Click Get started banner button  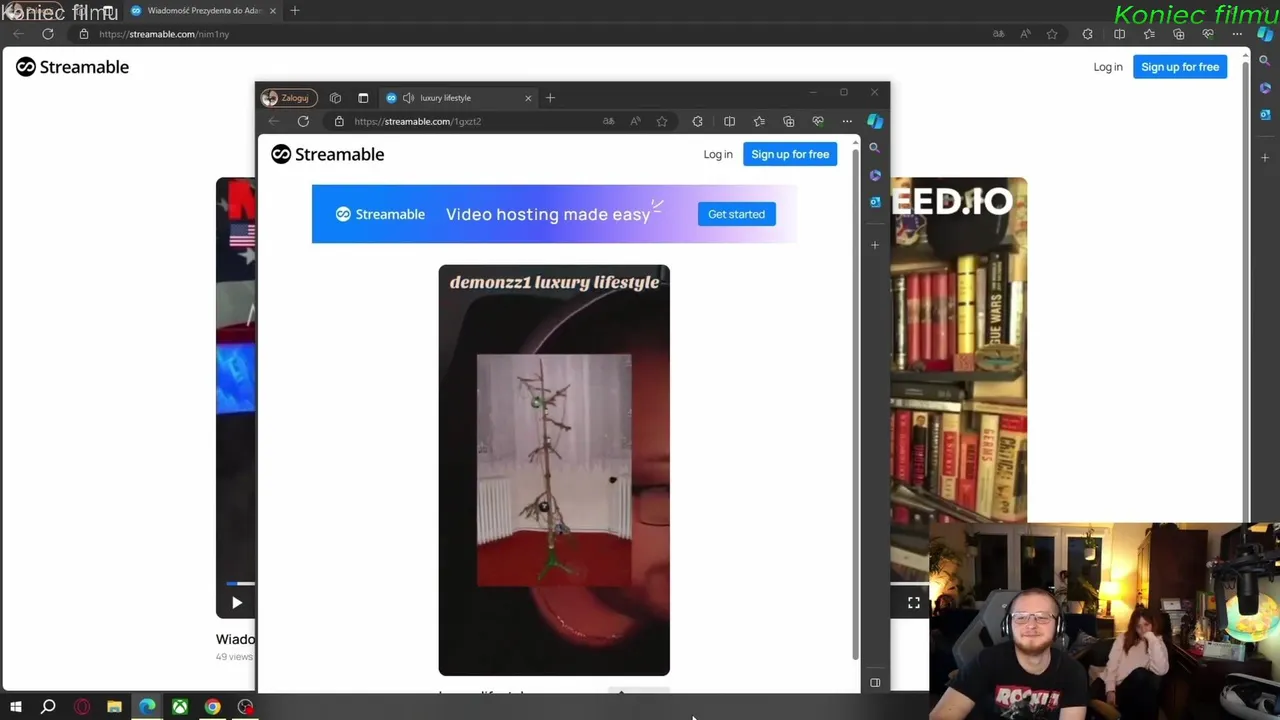736,214
